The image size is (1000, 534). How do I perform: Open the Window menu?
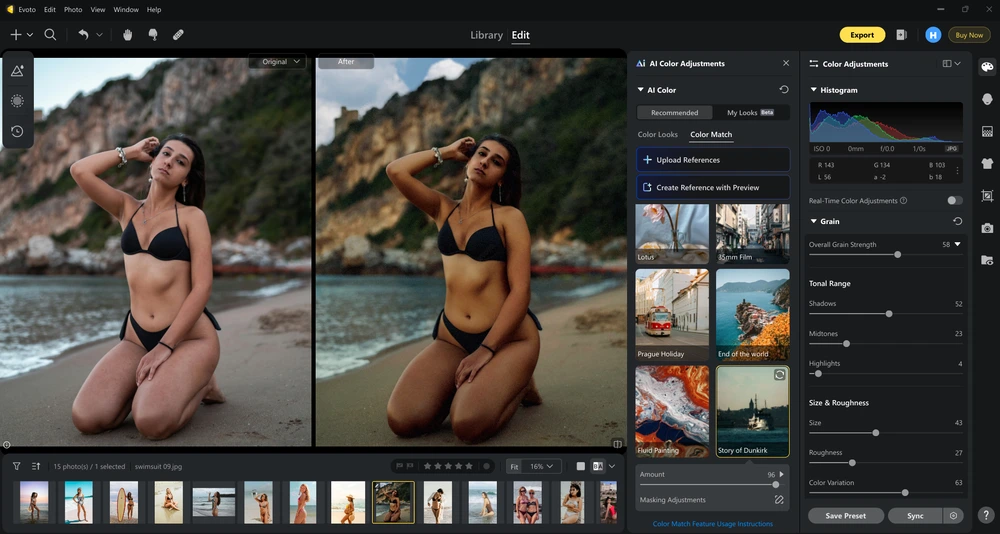pyautogui.click(x=126, y=10)
